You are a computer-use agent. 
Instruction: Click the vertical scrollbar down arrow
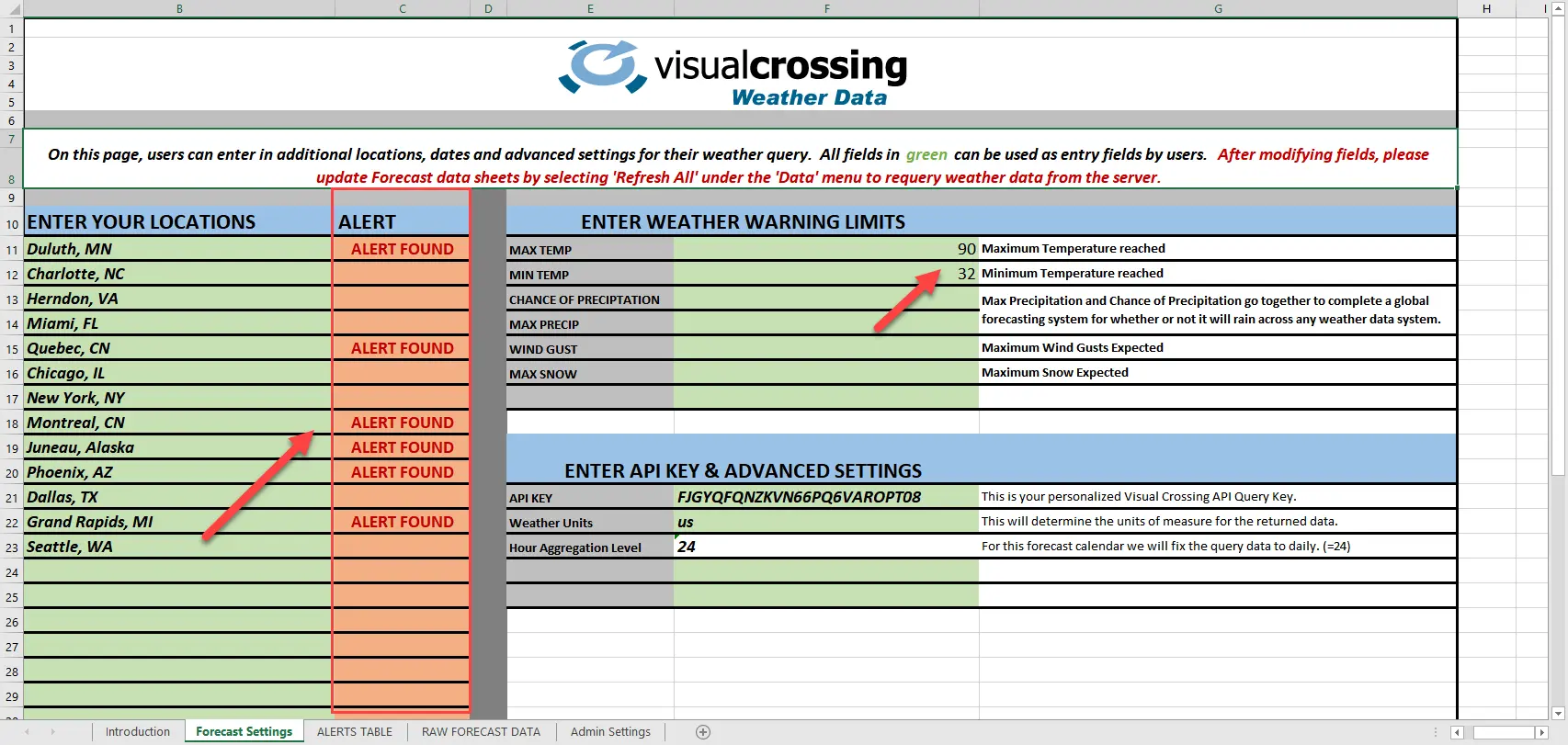click(1558, 713)
